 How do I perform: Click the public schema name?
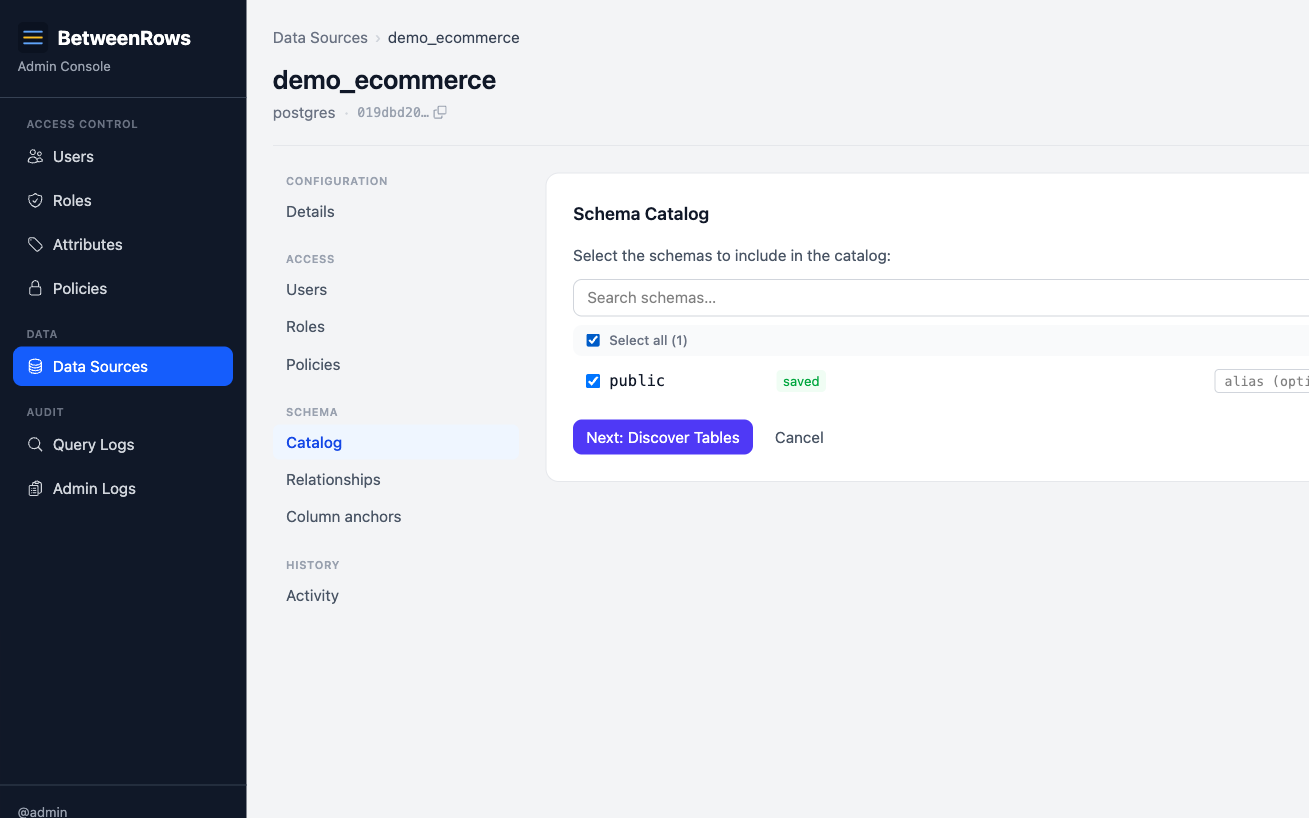point(637,381)
